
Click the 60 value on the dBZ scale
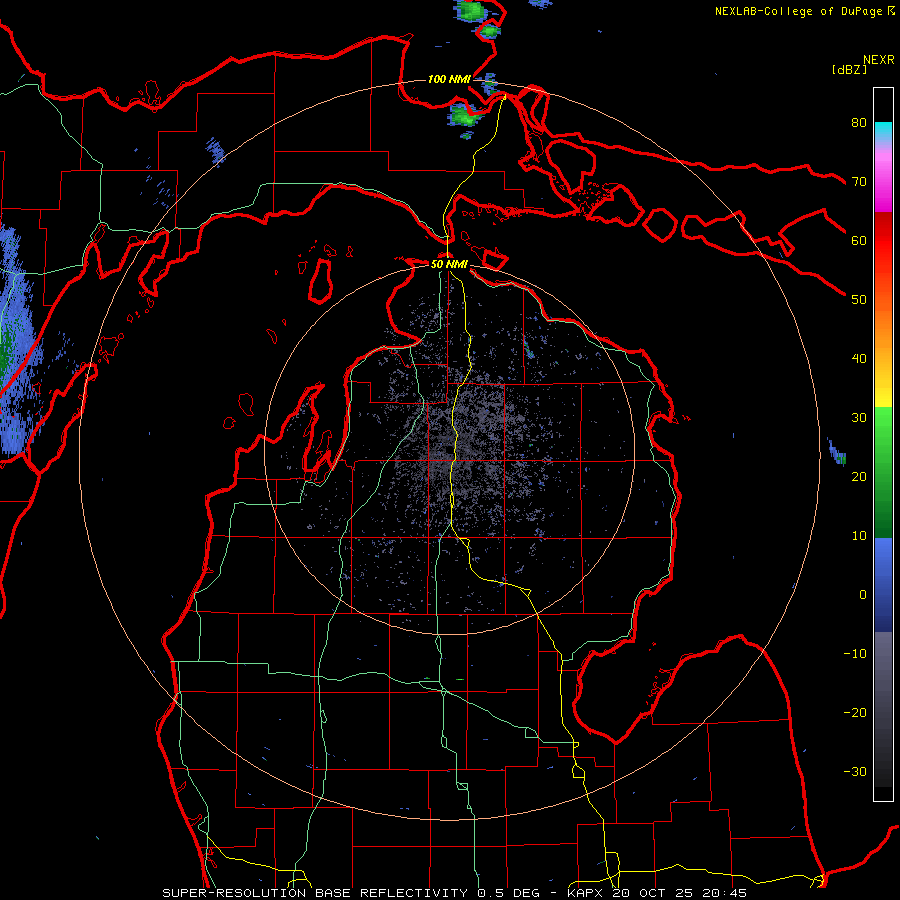pos(859,240)
